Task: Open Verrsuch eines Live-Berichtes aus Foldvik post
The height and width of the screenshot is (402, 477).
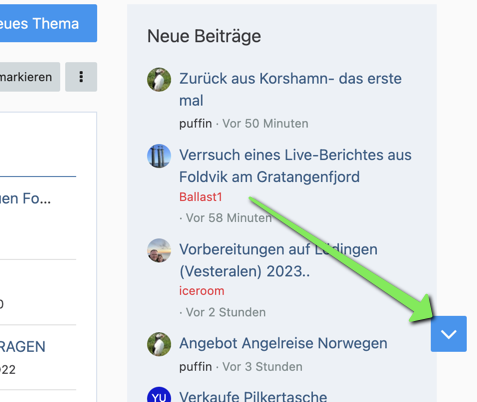Action: pyautogui.click(x=295, y=166)
